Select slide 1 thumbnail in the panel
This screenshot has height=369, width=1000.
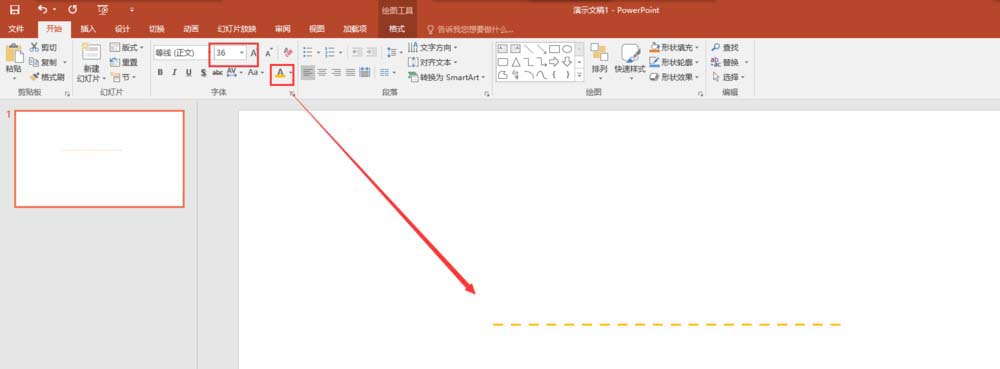point(99,159)
